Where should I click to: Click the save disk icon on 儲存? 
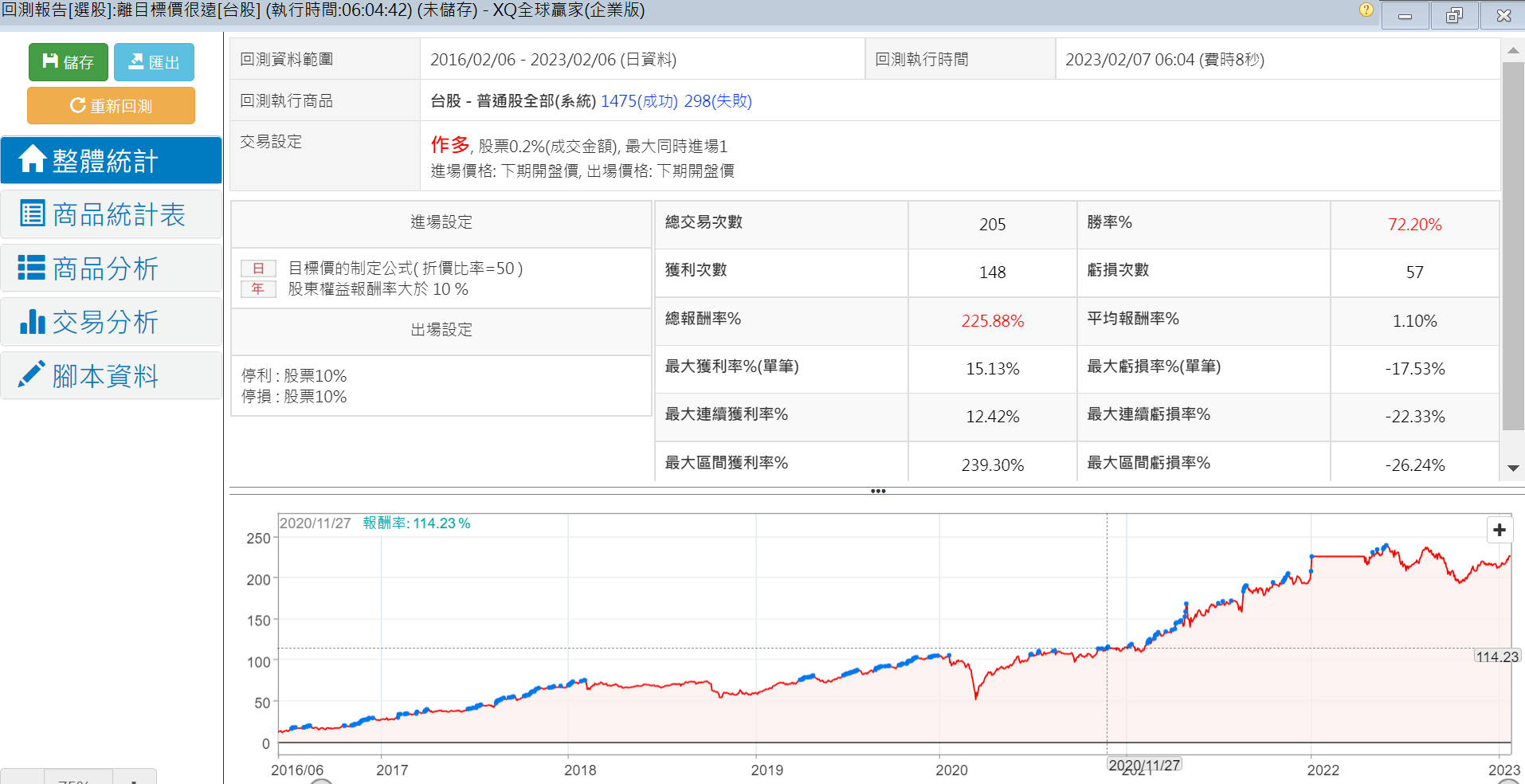point(50,61)
